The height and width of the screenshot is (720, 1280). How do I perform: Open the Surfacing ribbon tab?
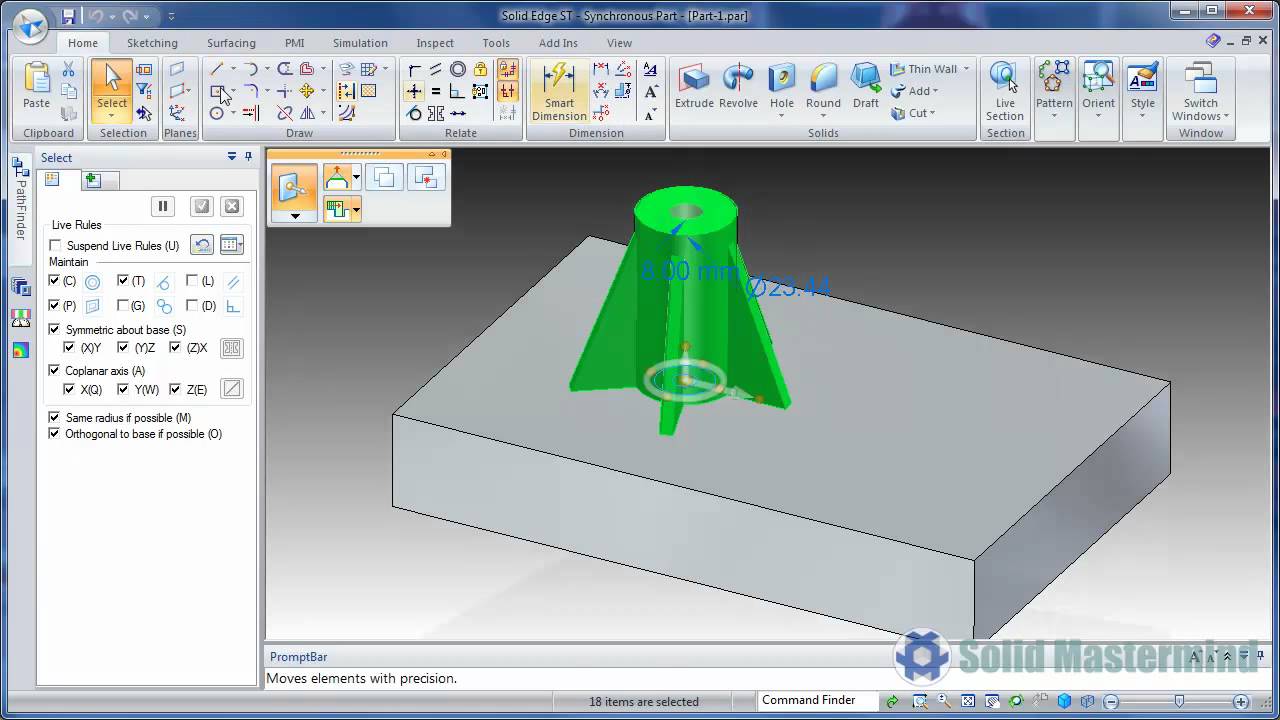coord(231,43)
